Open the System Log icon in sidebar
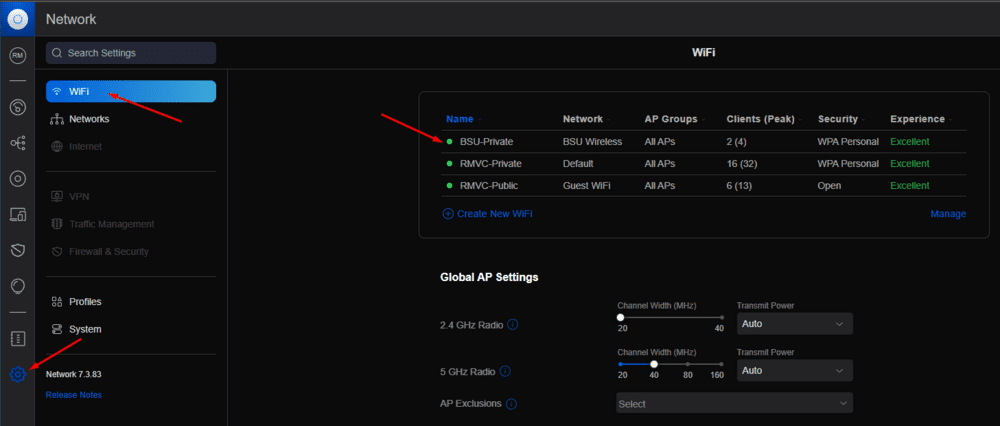 (x=18, y=338)
